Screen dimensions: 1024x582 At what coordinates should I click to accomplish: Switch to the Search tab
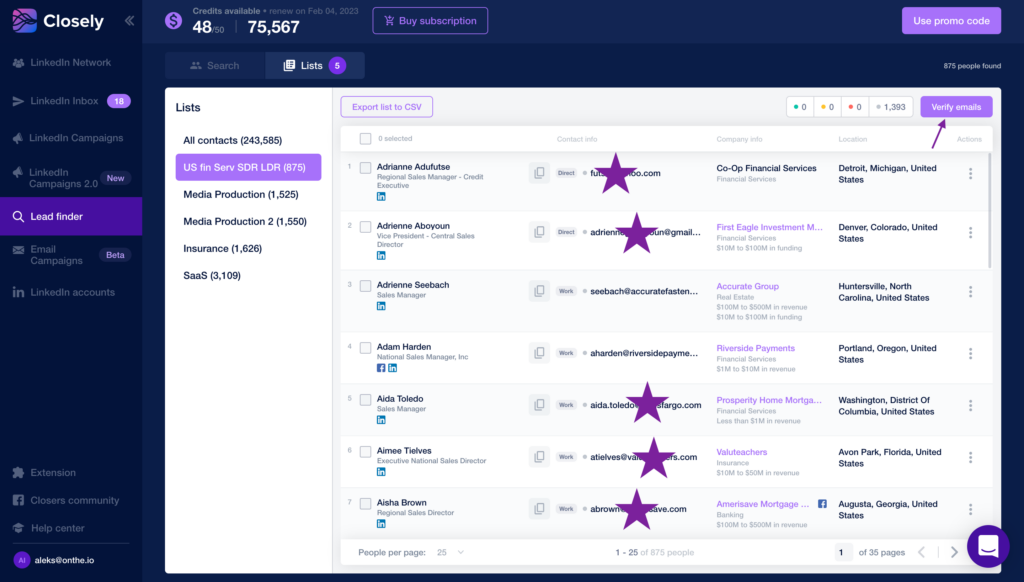pyautogui.click(x=215, y=66)
